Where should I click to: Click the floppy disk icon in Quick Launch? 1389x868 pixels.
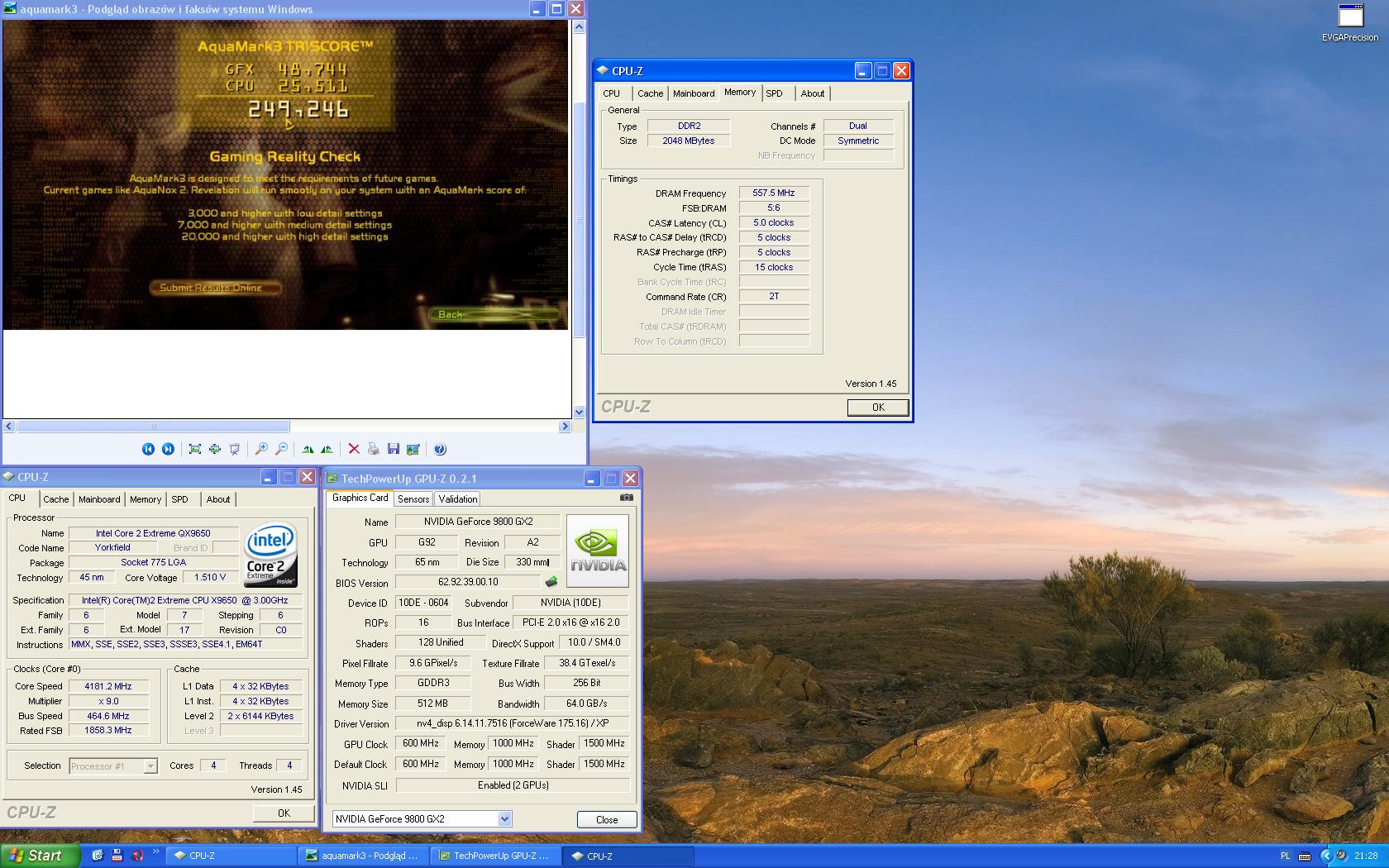(x=117, y=856)
